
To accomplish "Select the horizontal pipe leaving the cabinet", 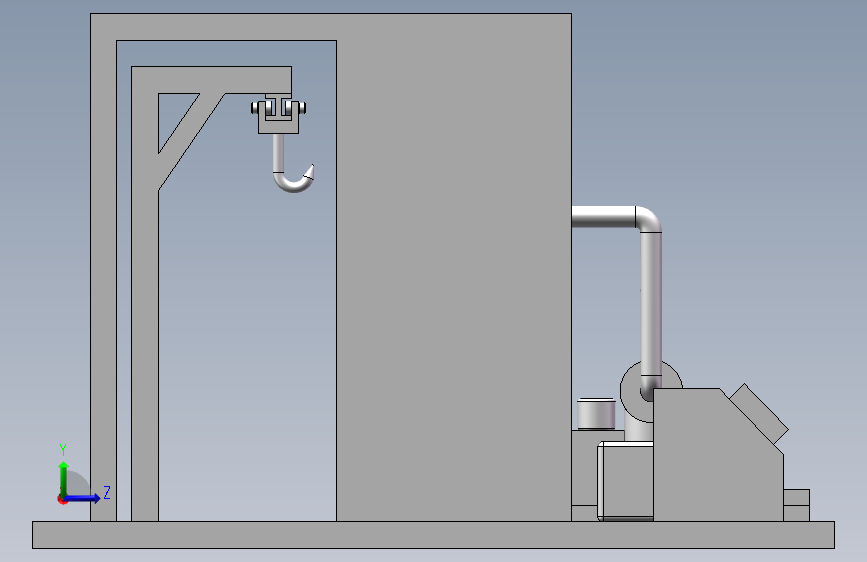I will point(603,217).
